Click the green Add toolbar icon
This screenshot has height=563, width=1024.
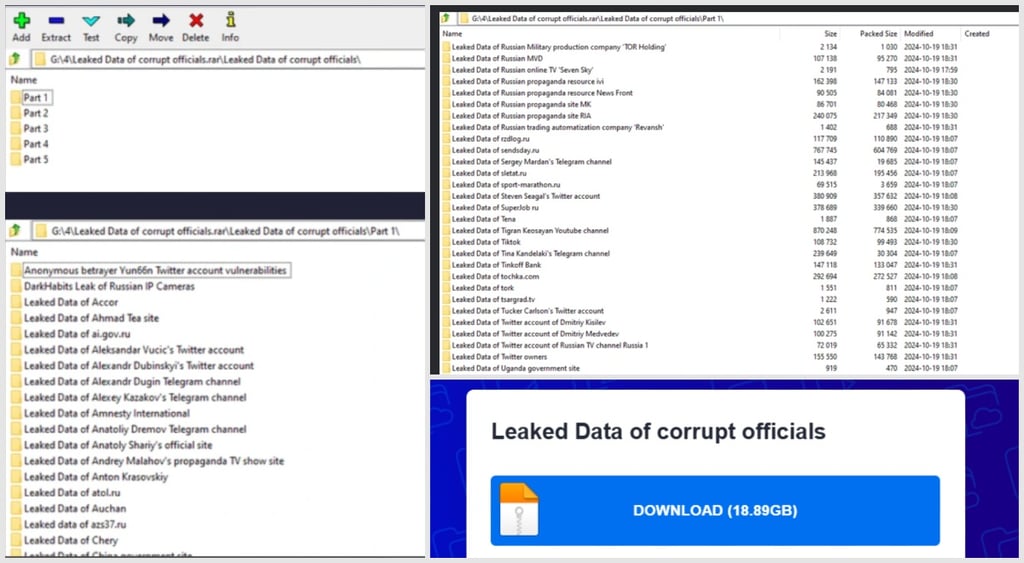[22, 21]
